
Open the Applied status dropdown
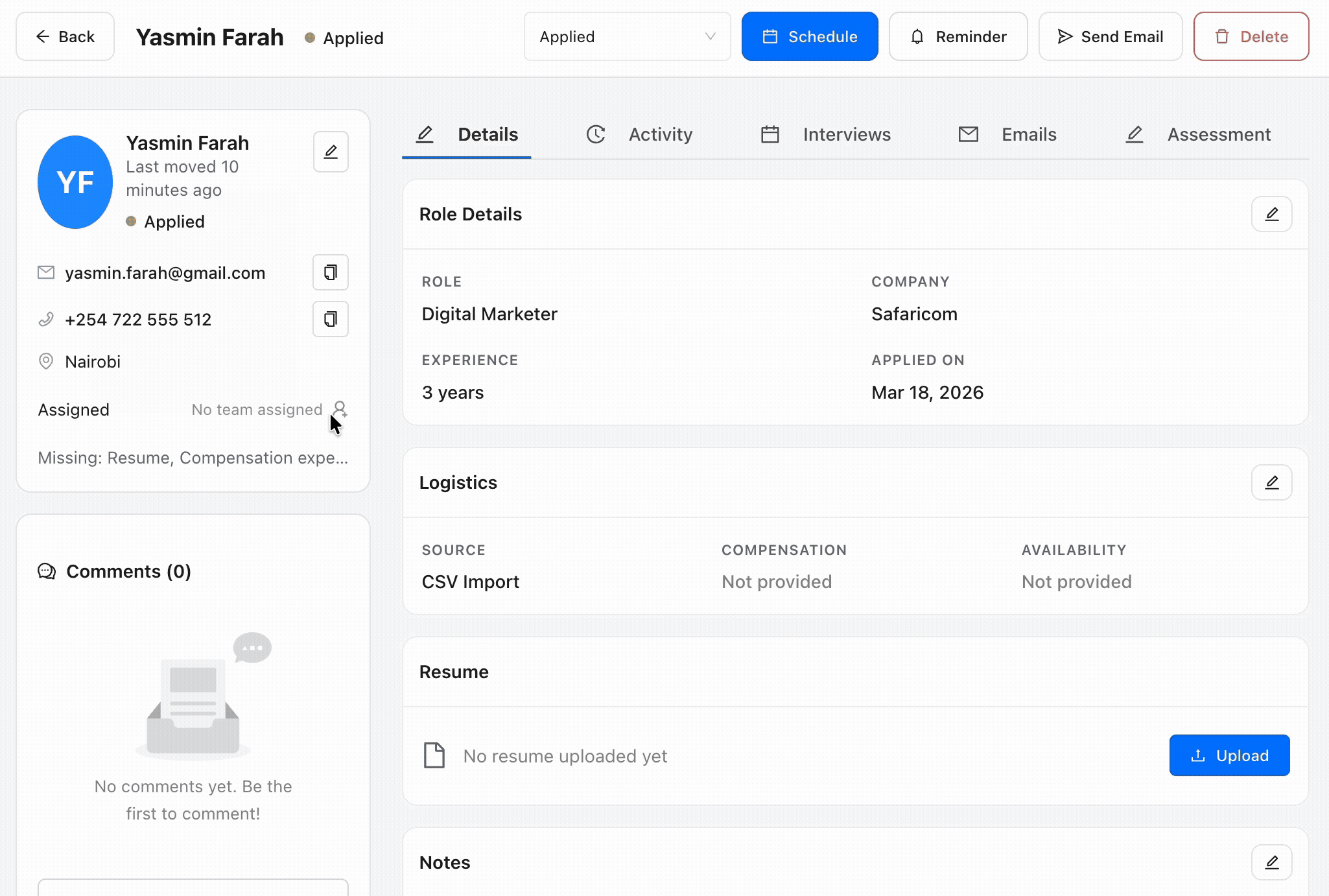coord(627,37)
